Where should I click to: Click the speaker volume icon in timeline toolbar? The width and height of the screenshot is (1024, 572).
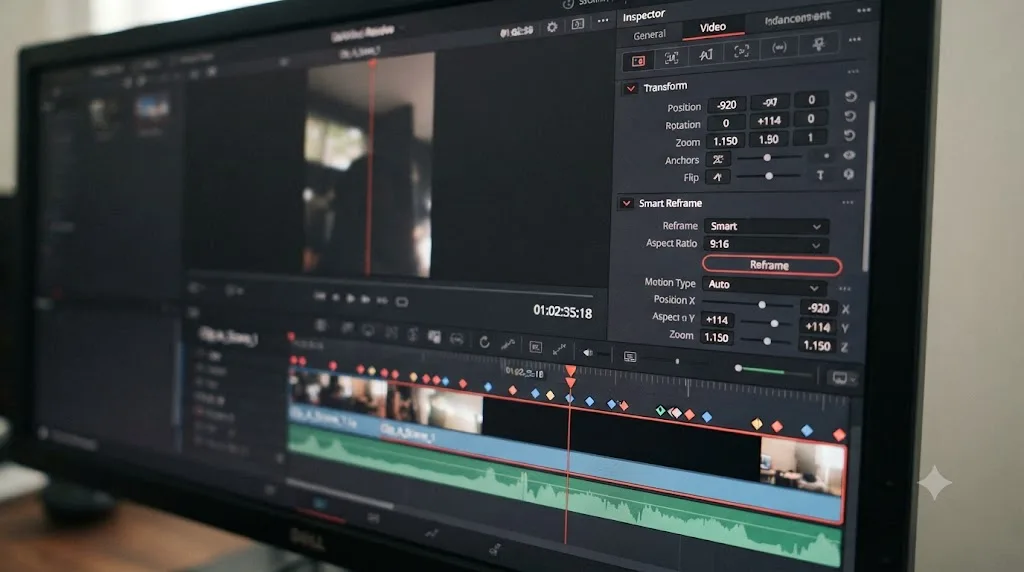(x=588, y=353)
